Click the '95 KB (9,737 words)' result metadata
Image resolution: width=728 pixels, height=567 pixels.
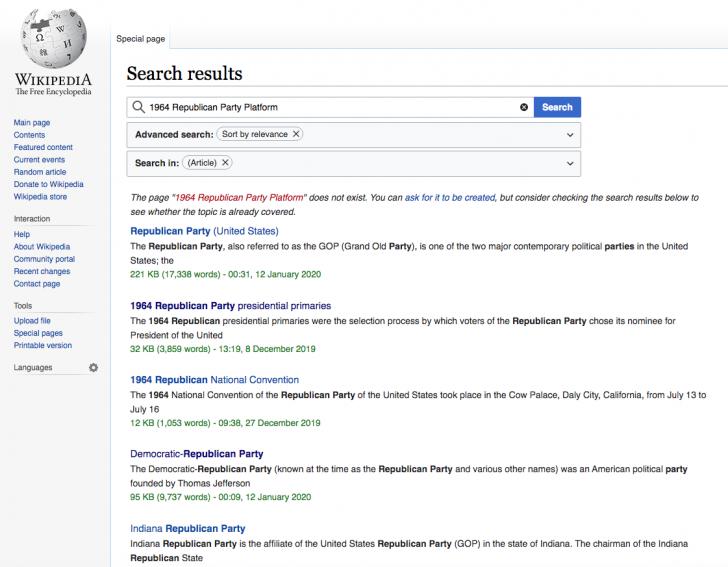tap(170, 497)
